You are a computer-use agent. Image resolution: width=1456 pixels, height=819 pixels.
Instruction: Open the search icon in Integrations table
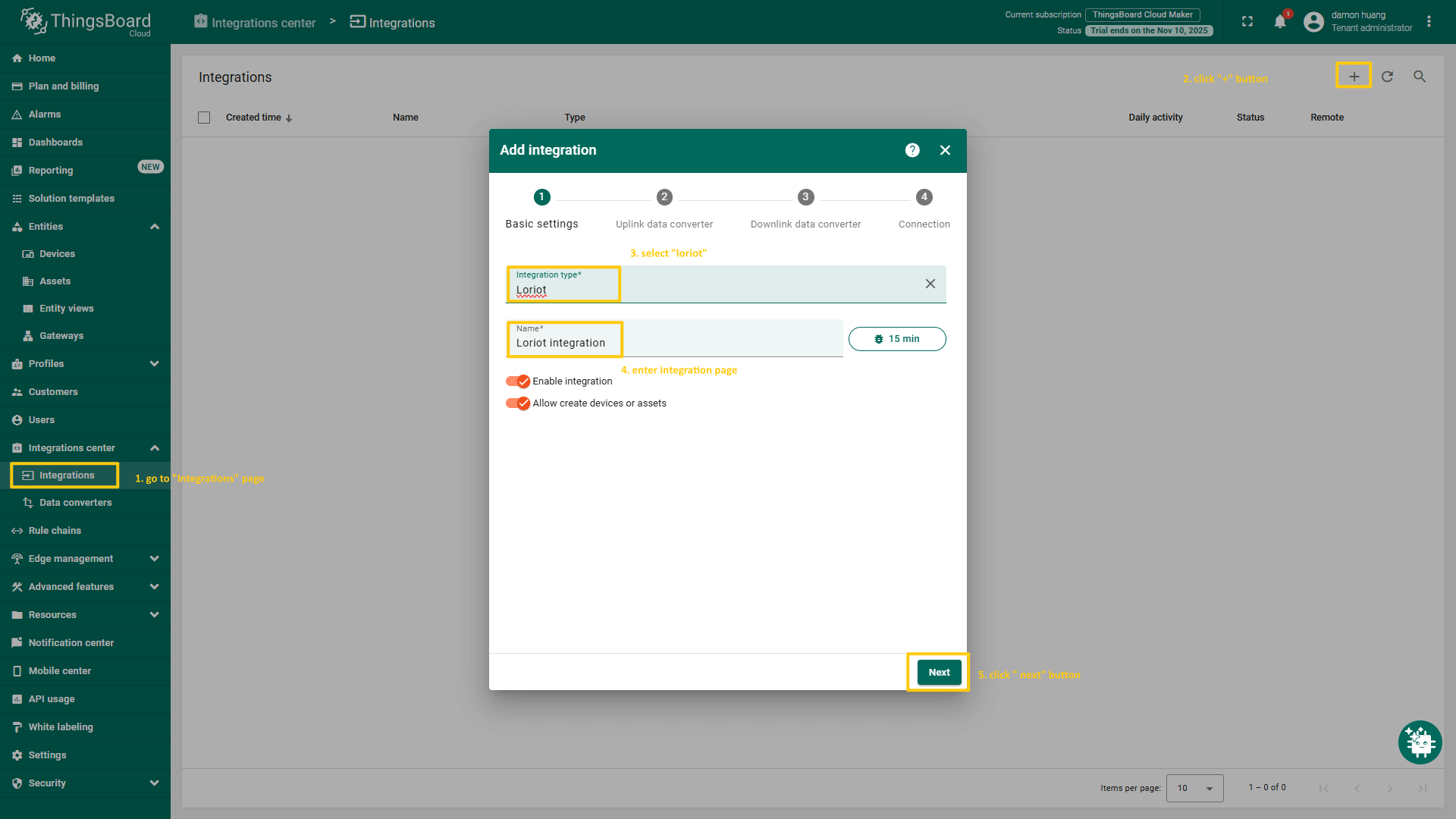(x=1420, y=77)
